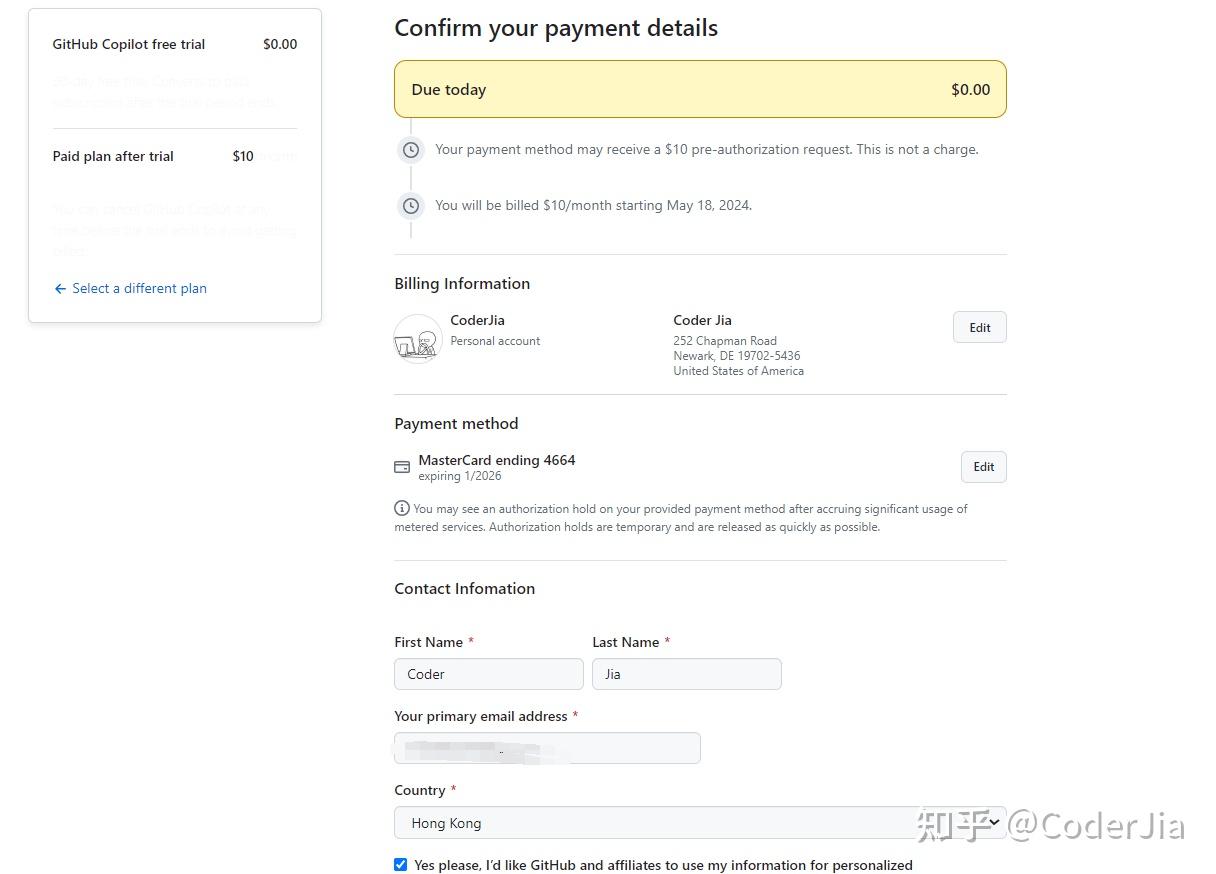The height and width of the screenshot is (874, 1216).
Task: Click inside the First Name input field
Action: point(488,674)
